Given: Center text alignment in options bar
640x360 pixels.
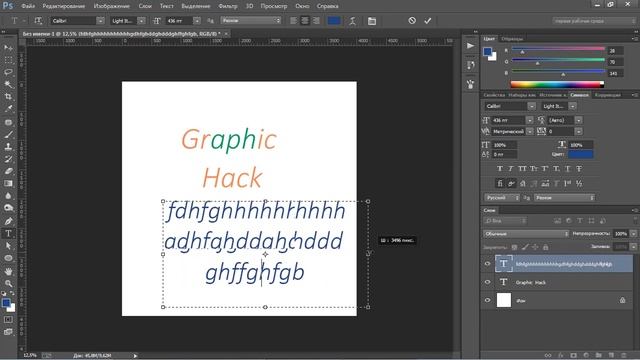Looking at the screenshot, I should click(305, 20).
